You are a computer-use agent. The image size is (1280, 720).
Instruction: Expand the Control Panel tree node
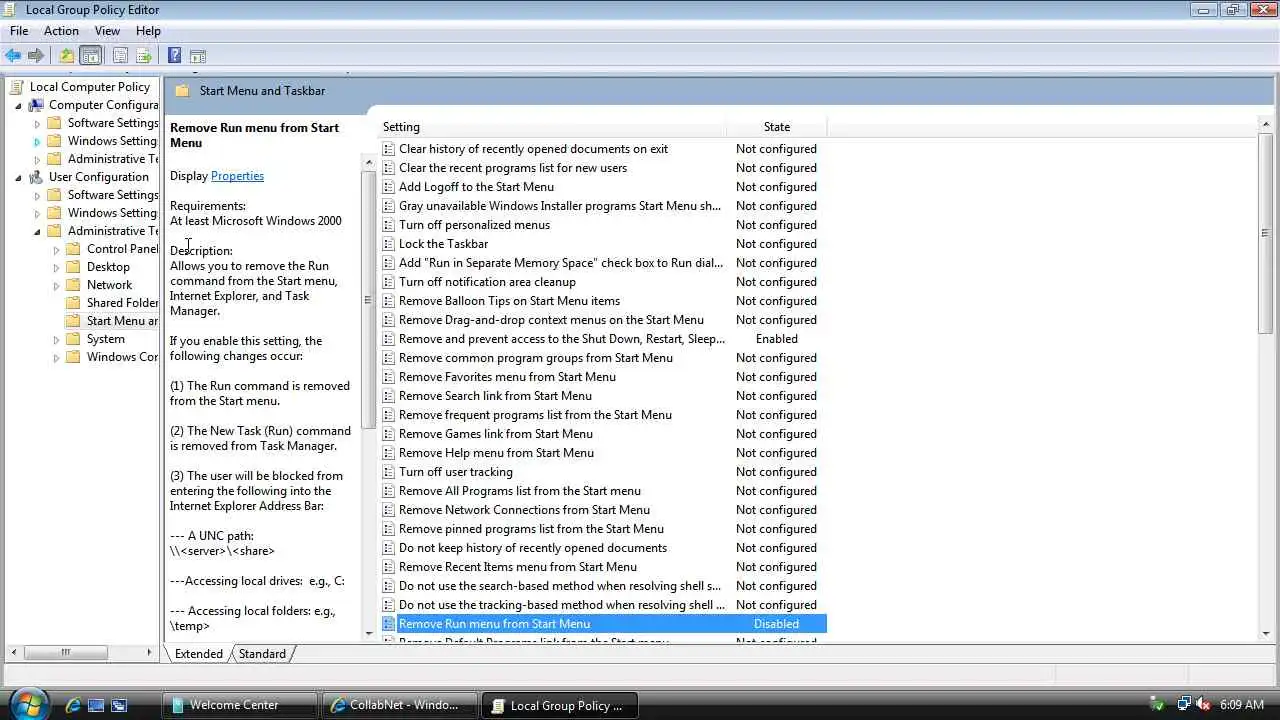[x=56, y=249]
